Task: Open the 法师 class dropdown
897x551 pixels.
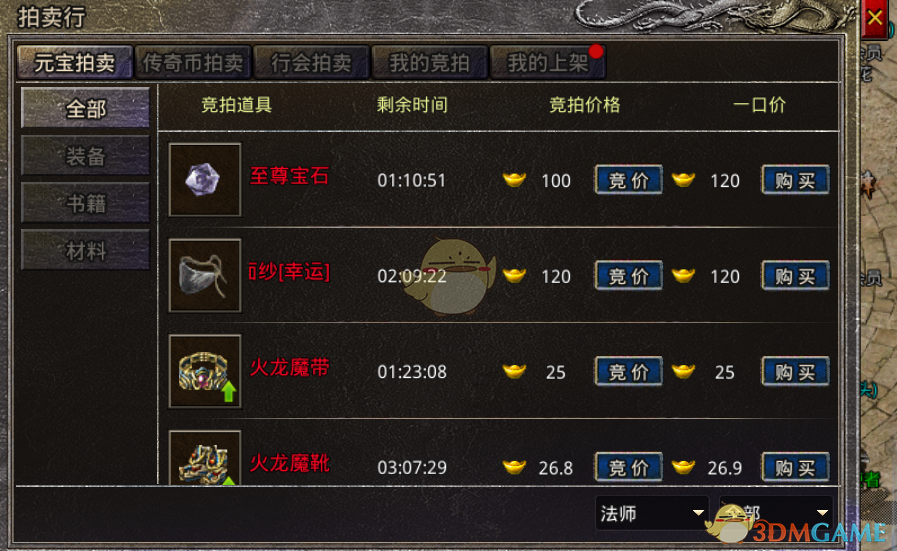Action: (x=652, y=513)
